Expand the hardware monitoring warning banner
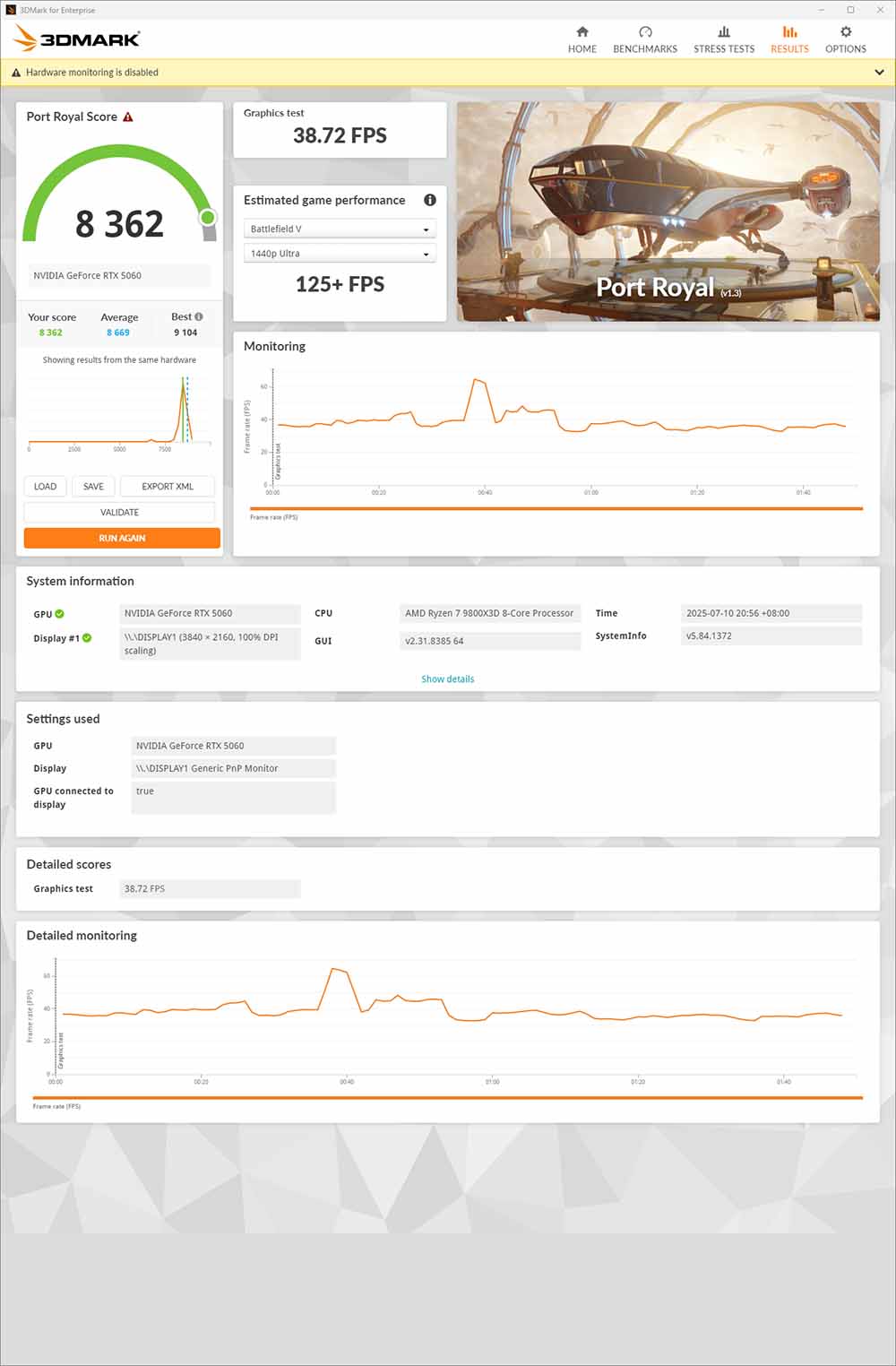Screen dimensions: 896x1366 [878, 73]
